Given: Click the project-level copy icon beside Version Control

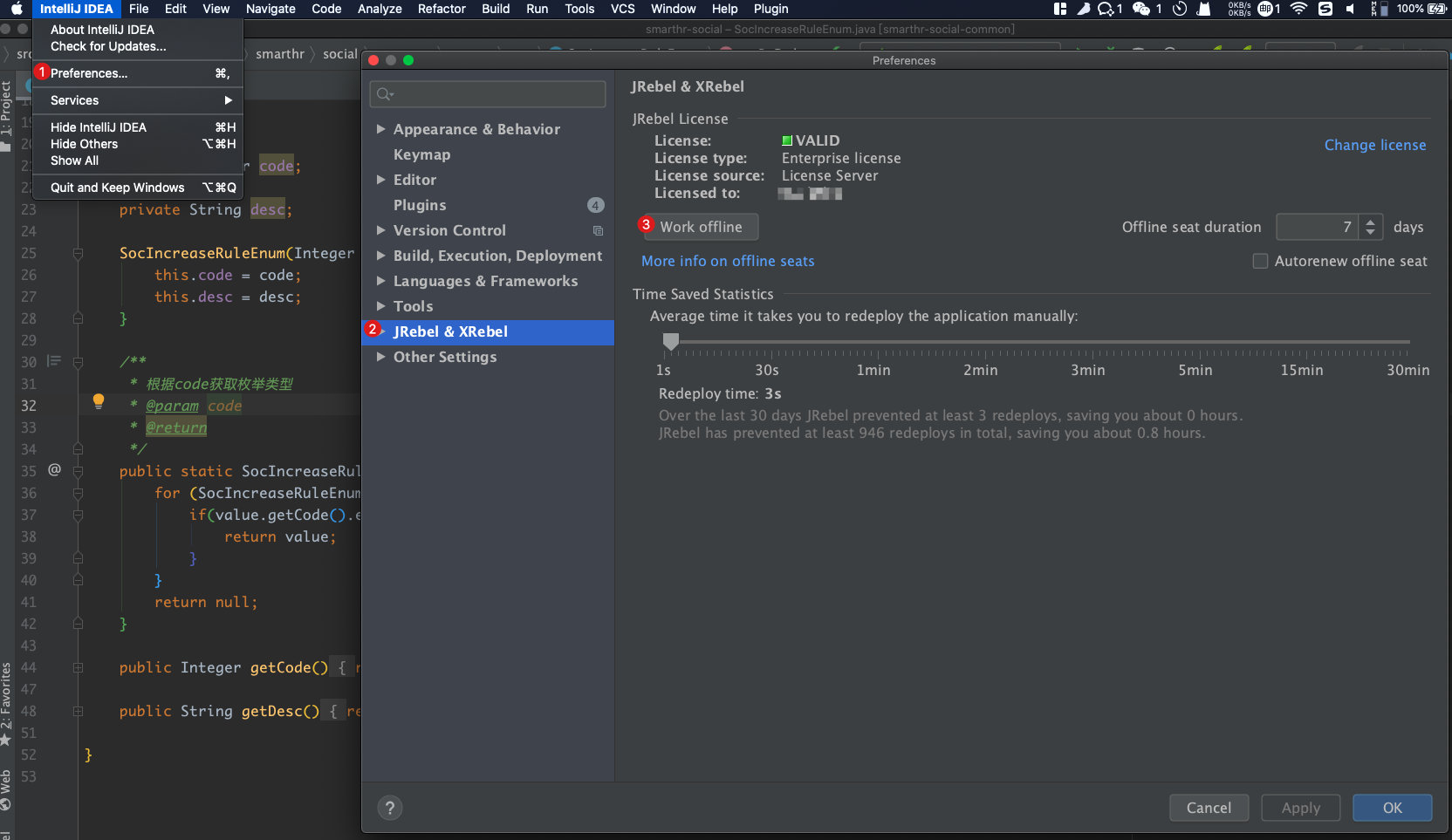Looking at the screenshot, I should click(x=598, y=230).
